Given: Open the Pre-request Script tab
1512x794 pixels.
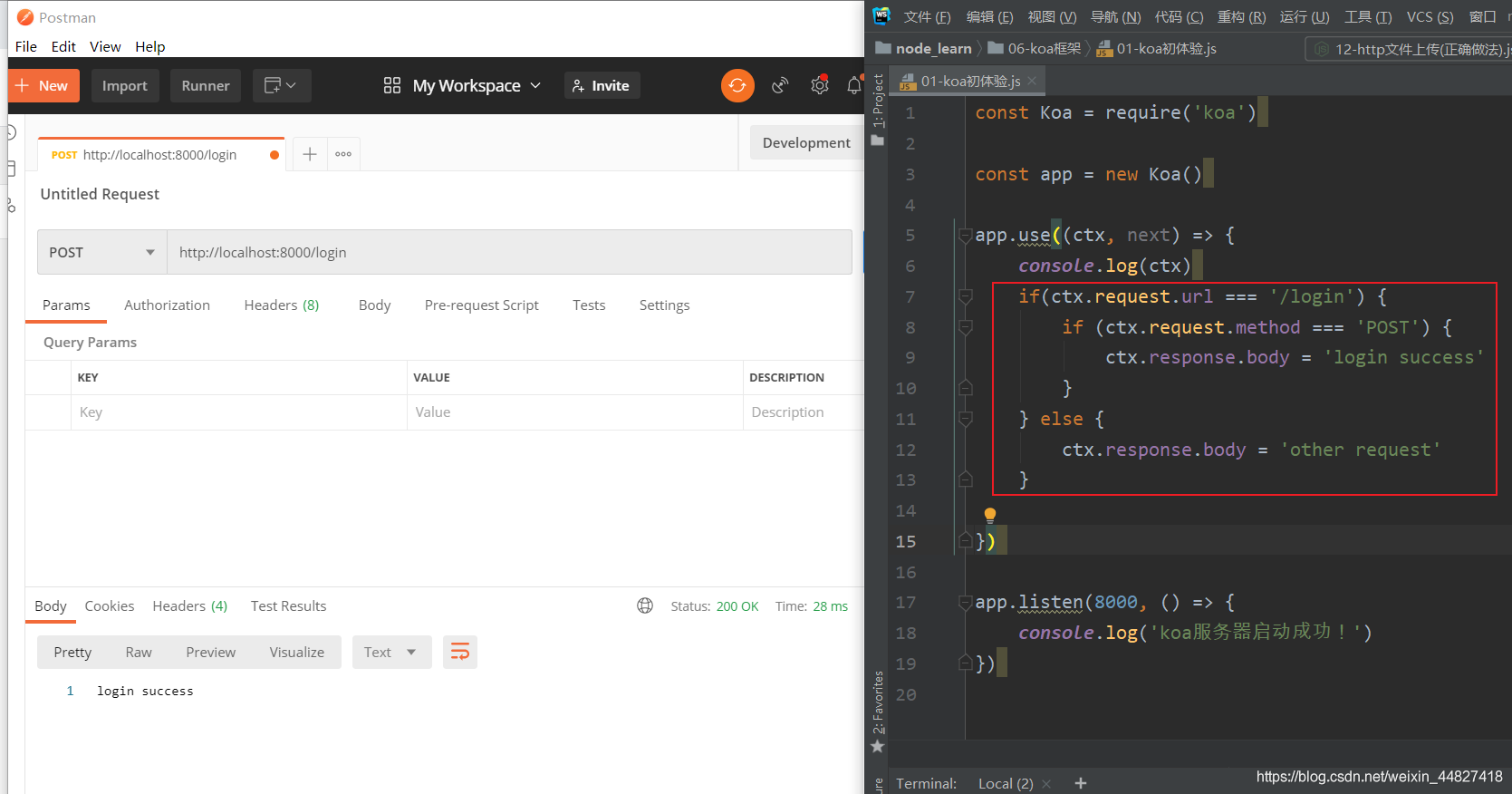Looking at the screenshot, I should pyautogui.click(x=481, y=305).
